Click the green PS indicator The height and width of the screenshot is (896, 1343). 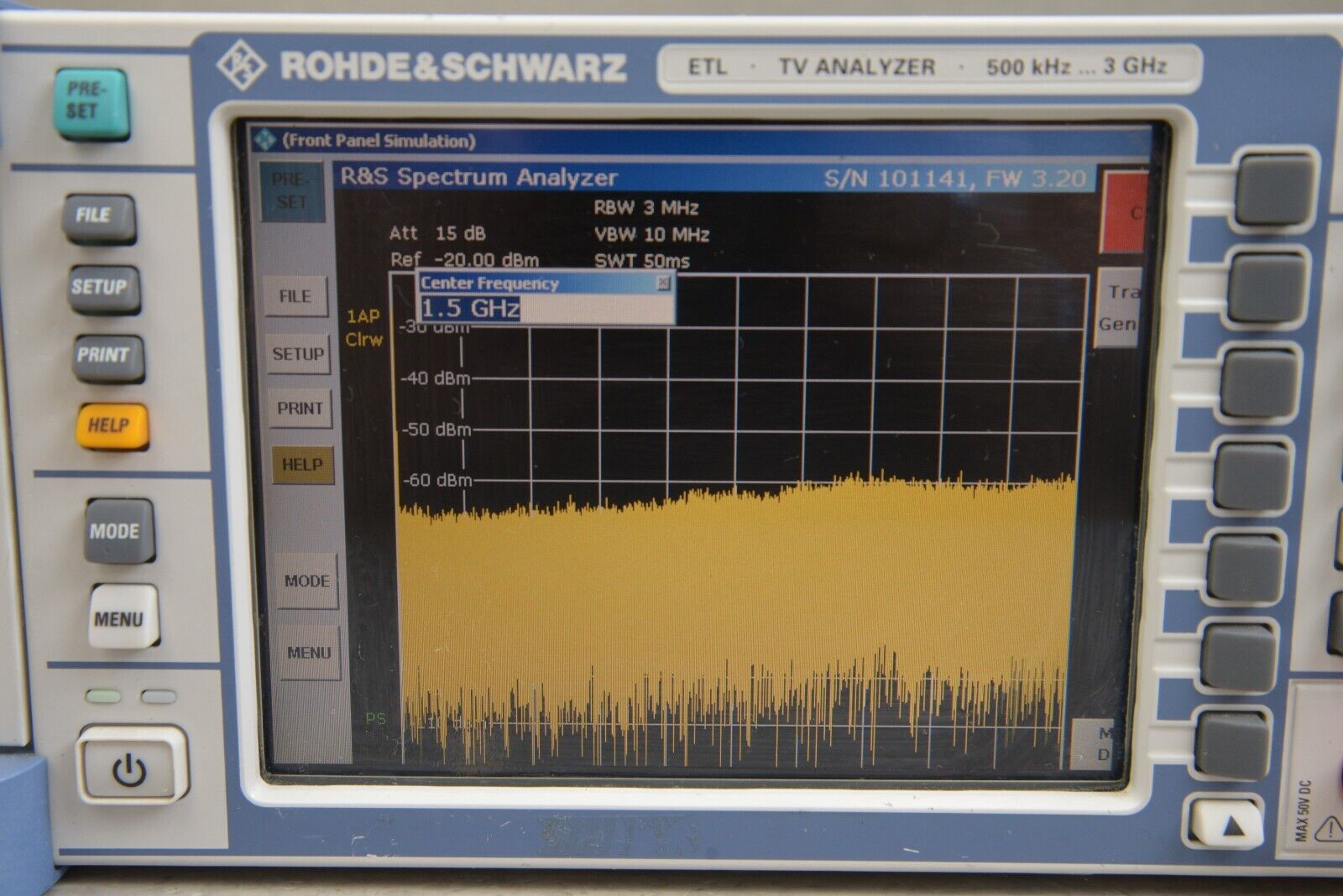(375, 718)
